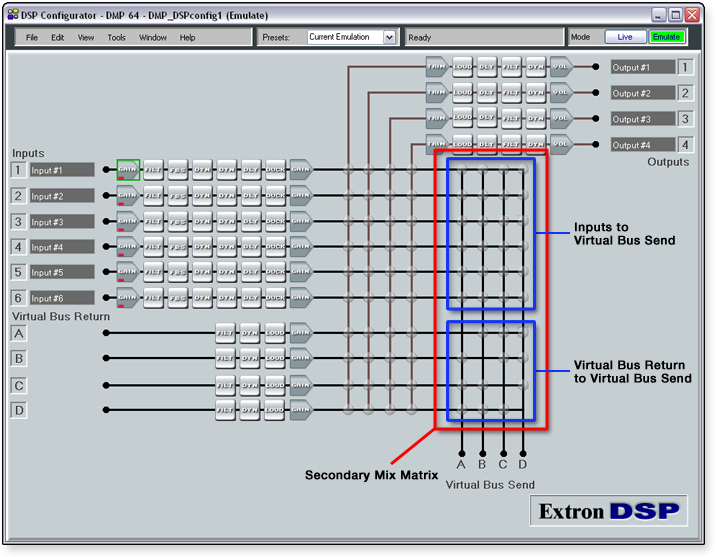
Task: Click the Input #3 name field
Action: [x=62, y=222]
